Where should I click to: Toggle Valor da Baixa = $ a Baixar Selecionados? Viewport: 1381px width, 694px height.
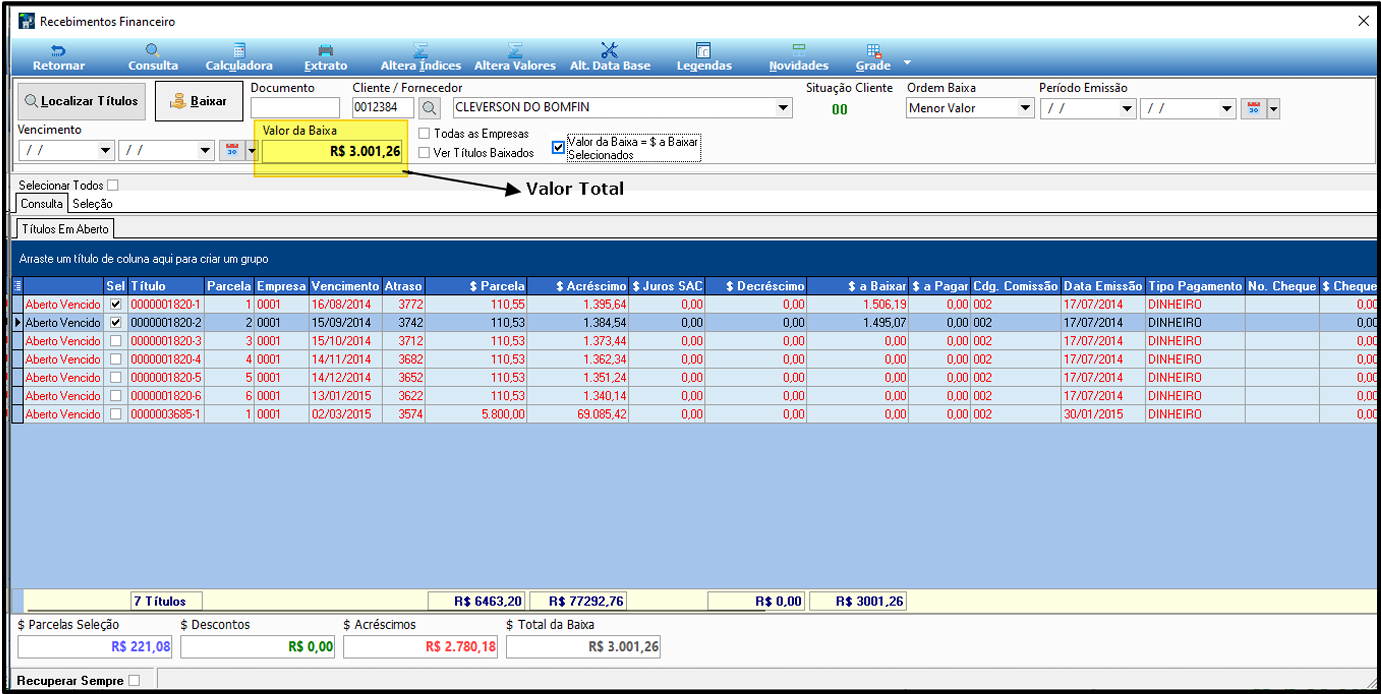(558, 148)
